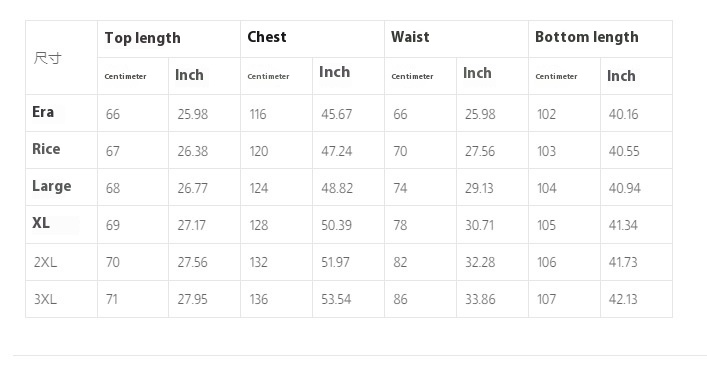This screenshot has width=707, height=368.
Task: Click the XL size row label
Action: click(41, 223)
